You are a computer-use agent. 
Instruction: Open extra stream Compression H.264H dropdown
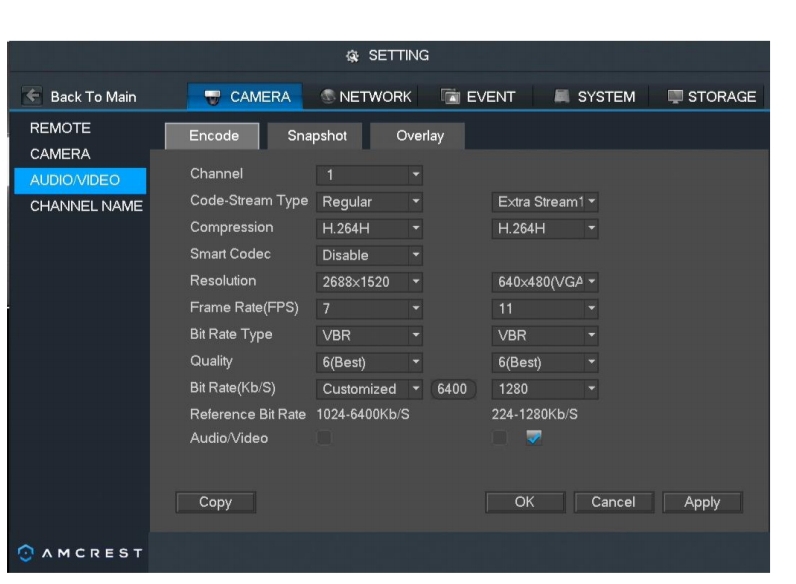coord(545,229)
